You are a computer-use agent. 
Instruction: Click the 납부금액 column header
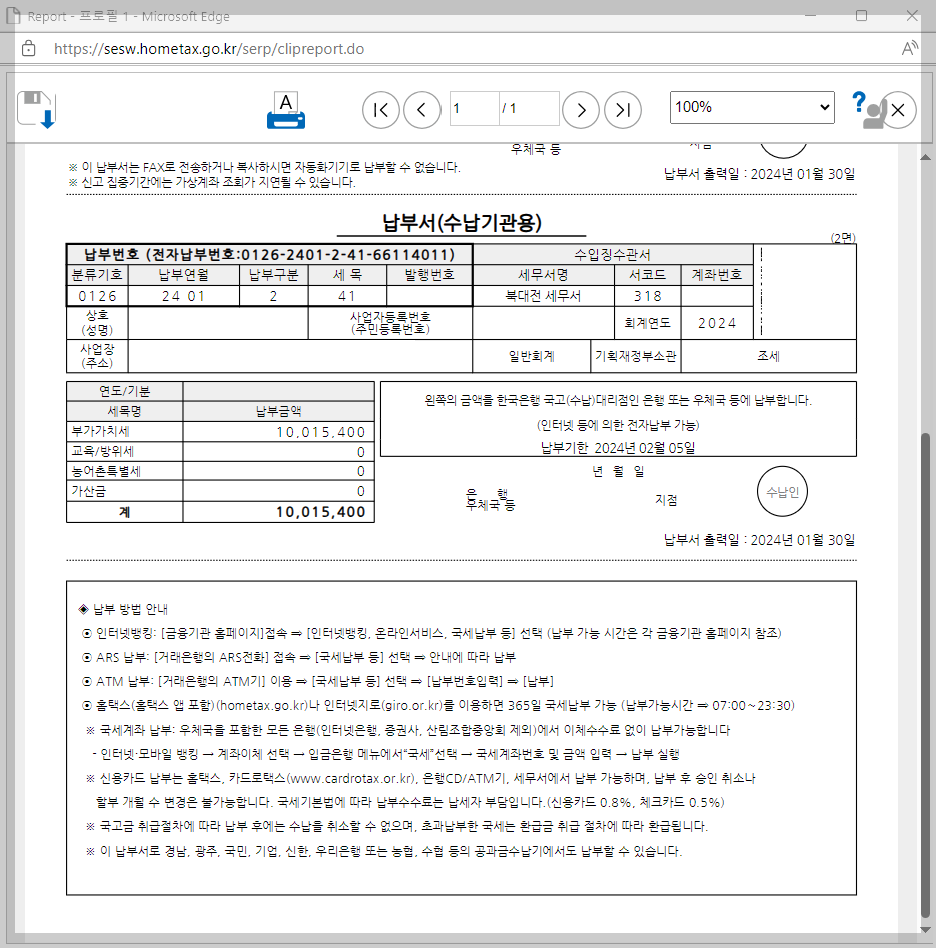tap(278, 411)
